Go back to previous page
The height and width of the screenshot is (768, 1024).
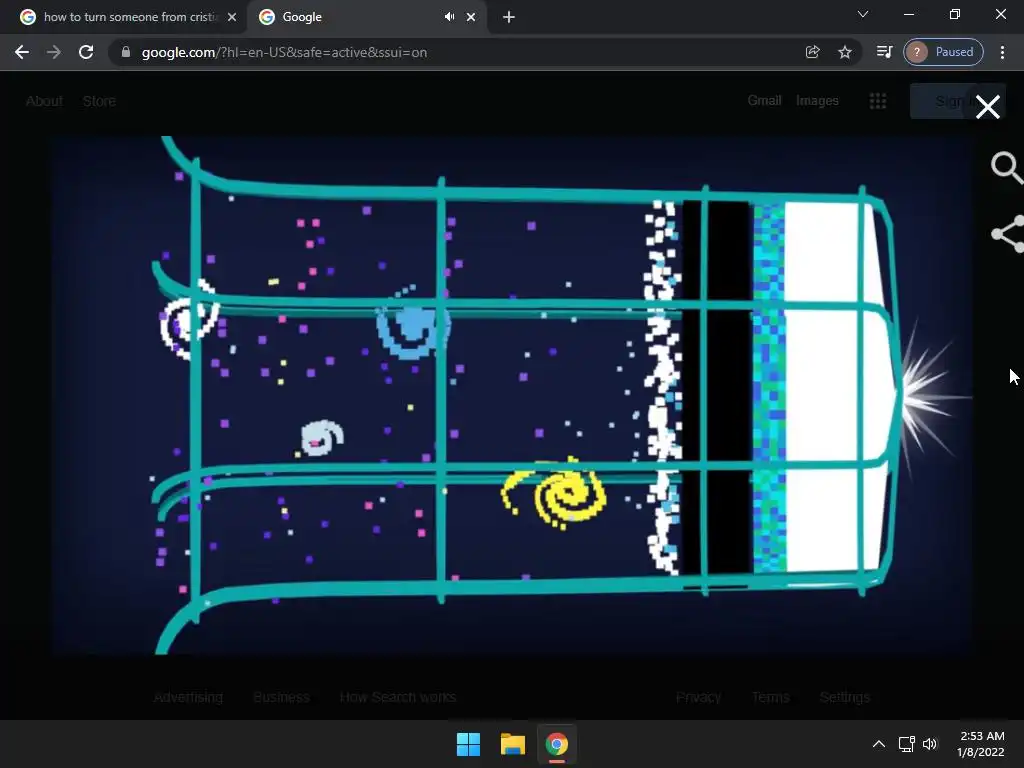click(22, 52)
